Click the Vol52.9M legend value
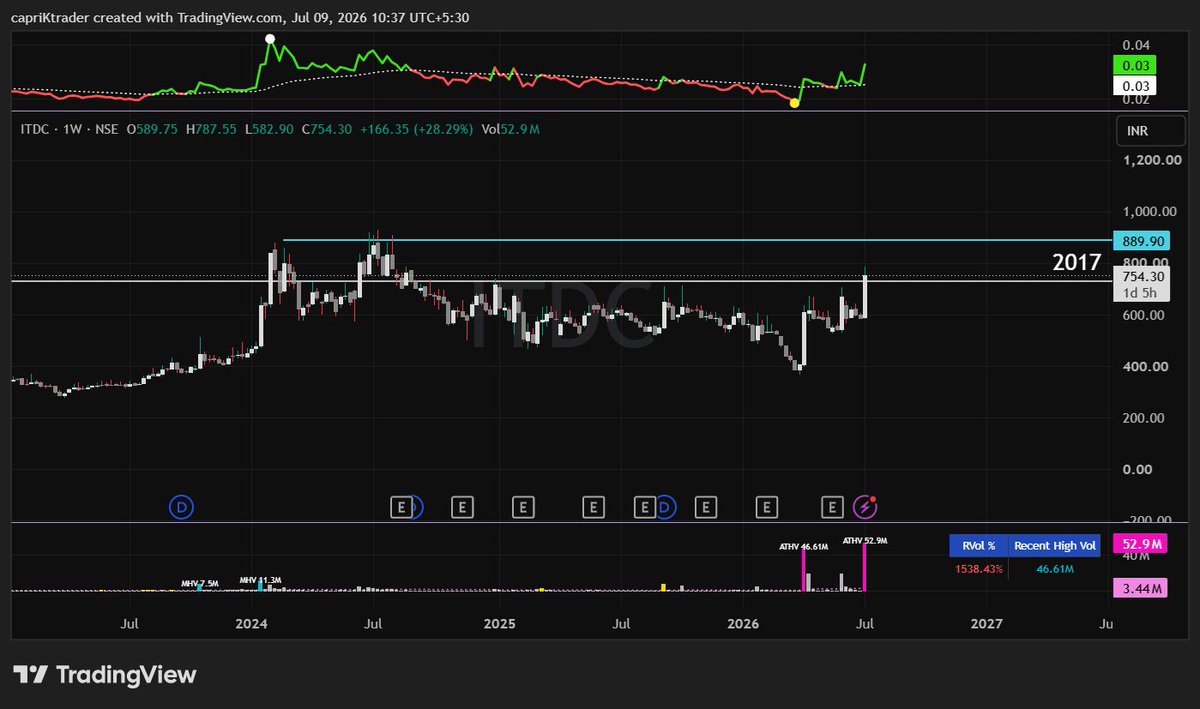This screenshot has width=1200, height=709. point(512,129)
